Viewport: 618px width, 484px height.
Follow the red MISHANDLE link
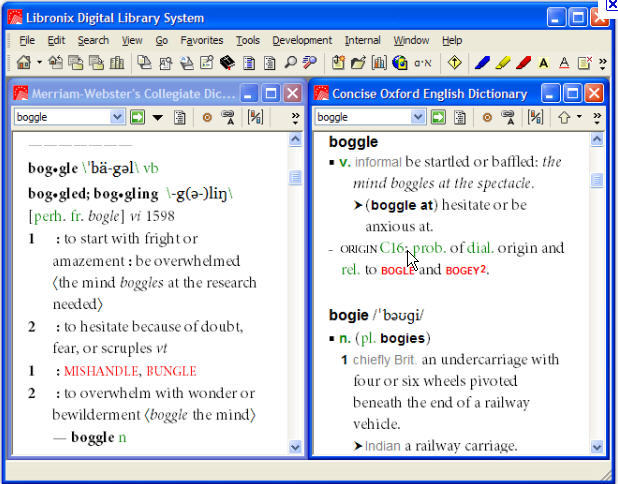pos(101,371)
